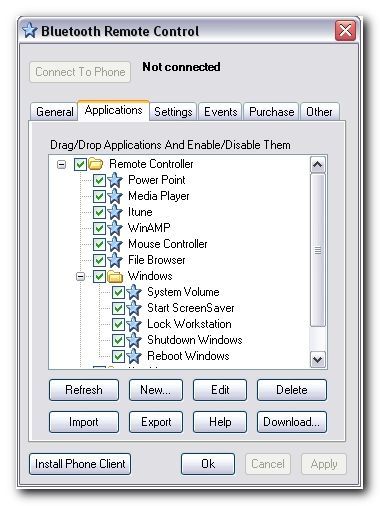
Task: Uncheck the Lock Workstation checkbox
Action: pyautogui.click(x=118, y=324)
